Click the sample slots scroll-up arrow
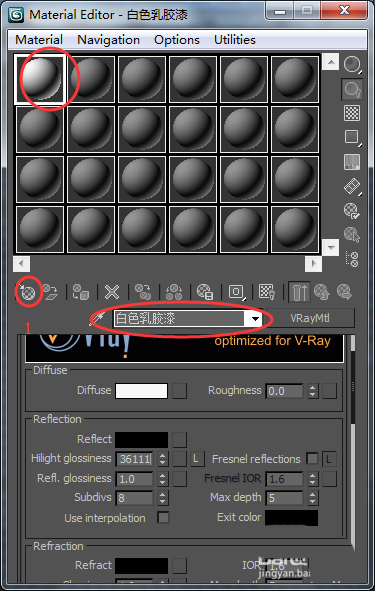 (x=331, y=62)
